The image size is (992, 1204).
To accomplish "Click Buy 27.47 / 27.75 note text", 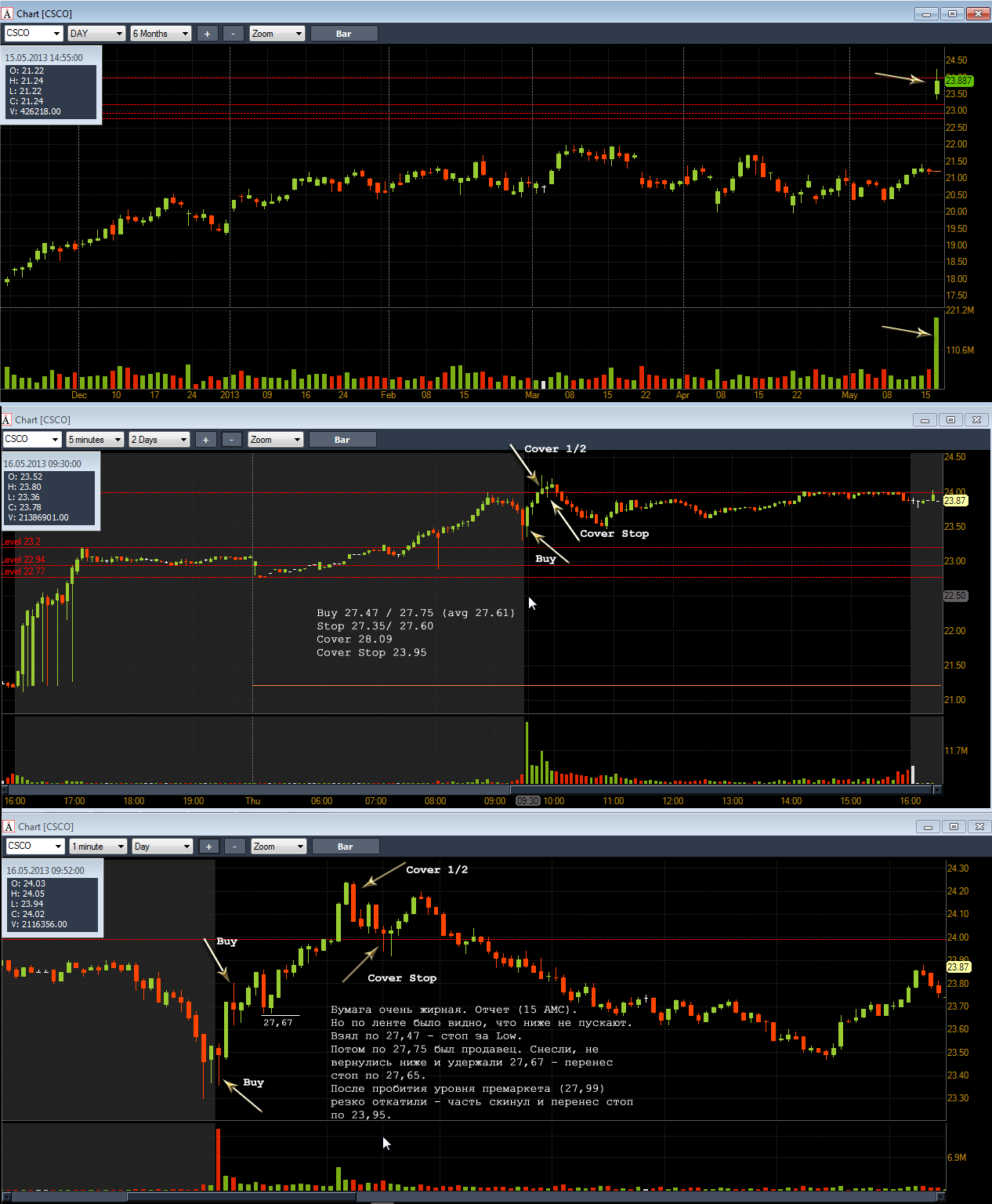I will pyautogui.click(x=416, y=613).
